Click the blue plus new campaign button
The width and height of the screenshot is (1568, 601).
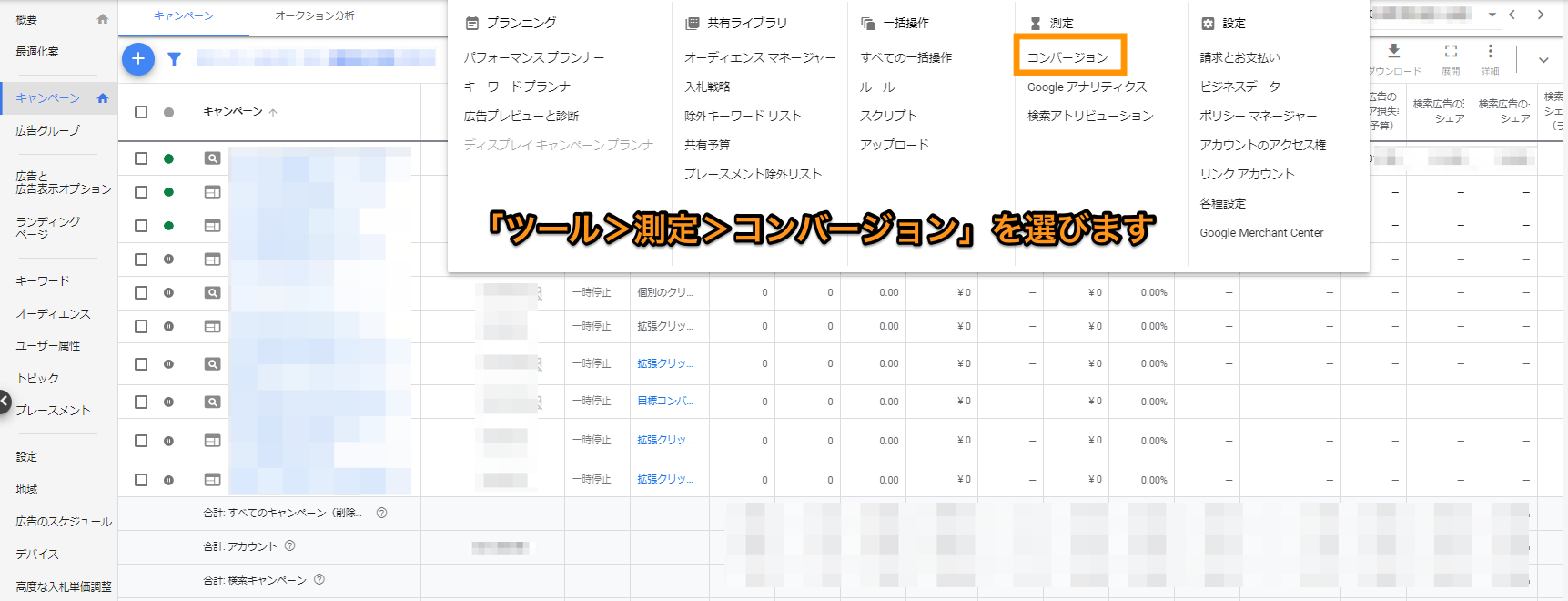coord(138,59)
